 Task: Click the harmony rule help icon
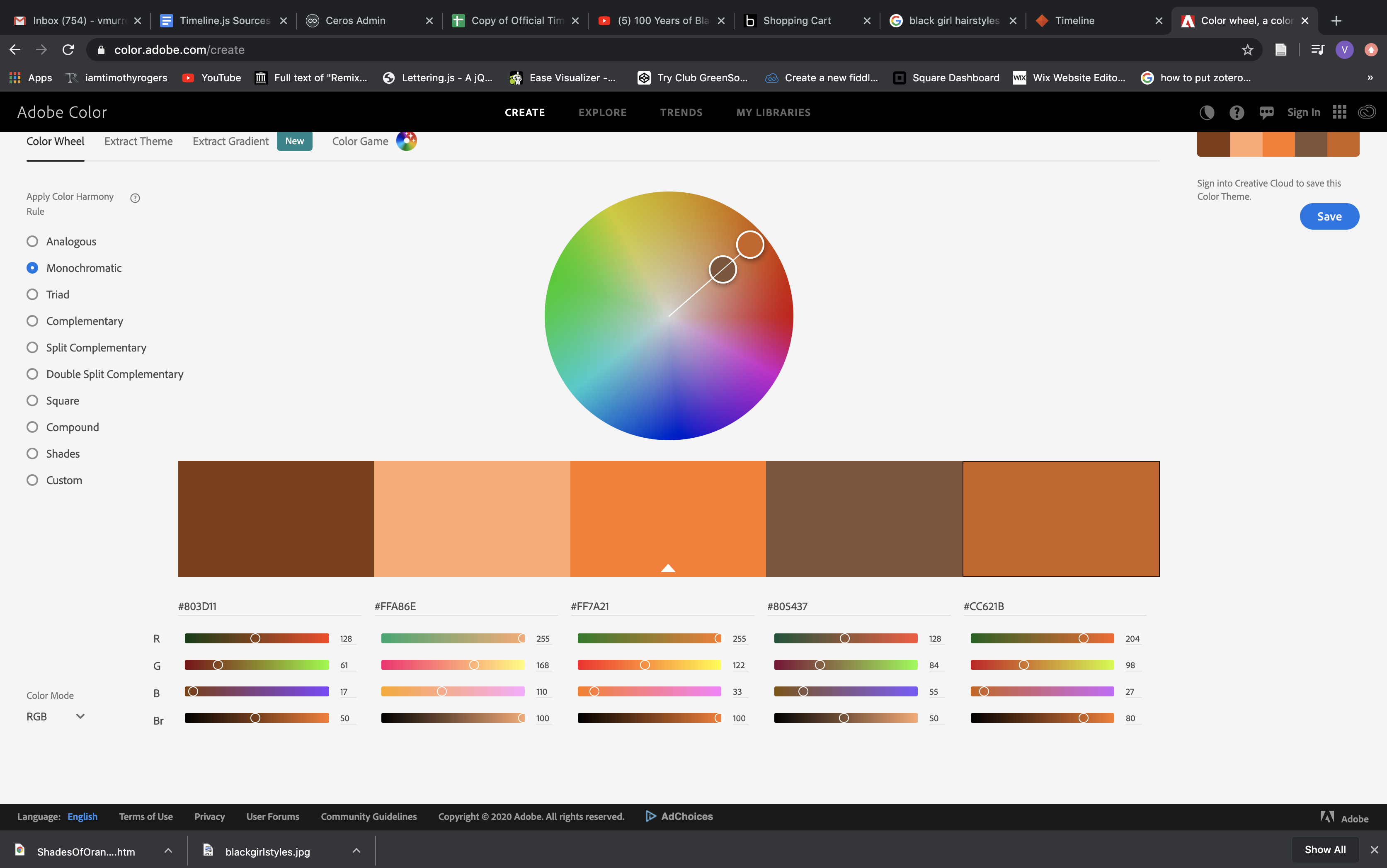point(135,198)
